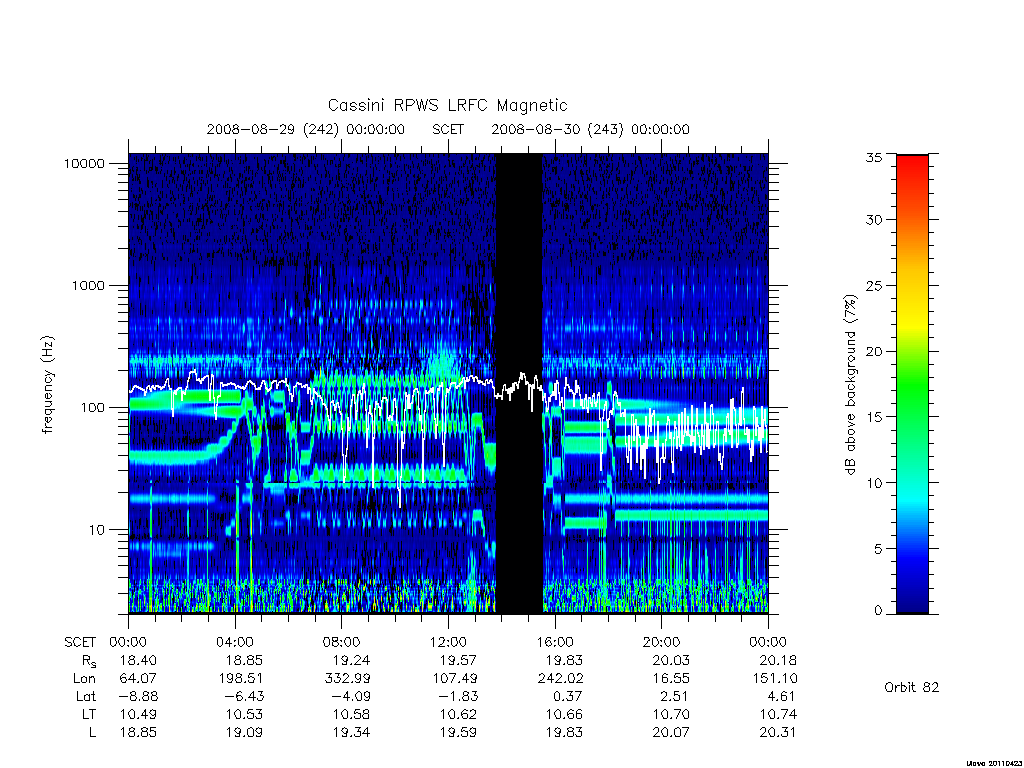Click the 04:00 time axis label
This screenshot has width=1024, height=768.
pyautogui.click(x=235, y=642)
